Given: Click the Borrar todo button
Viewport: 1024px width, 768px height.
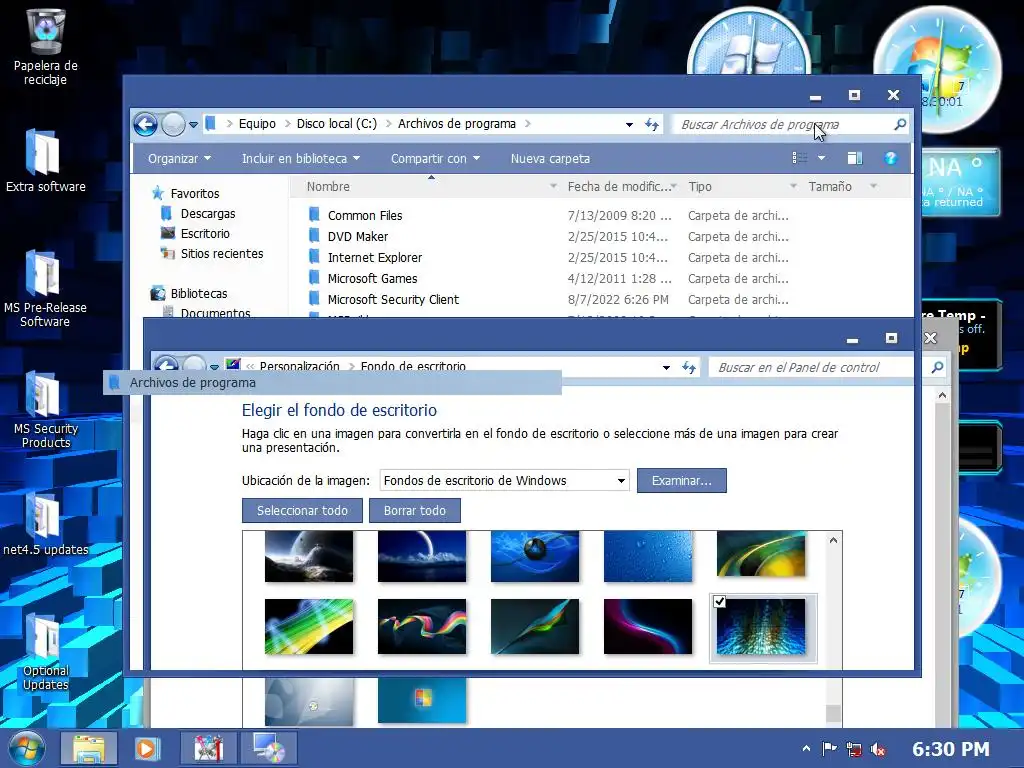Looking at the screenshot, I should (415, 510).
